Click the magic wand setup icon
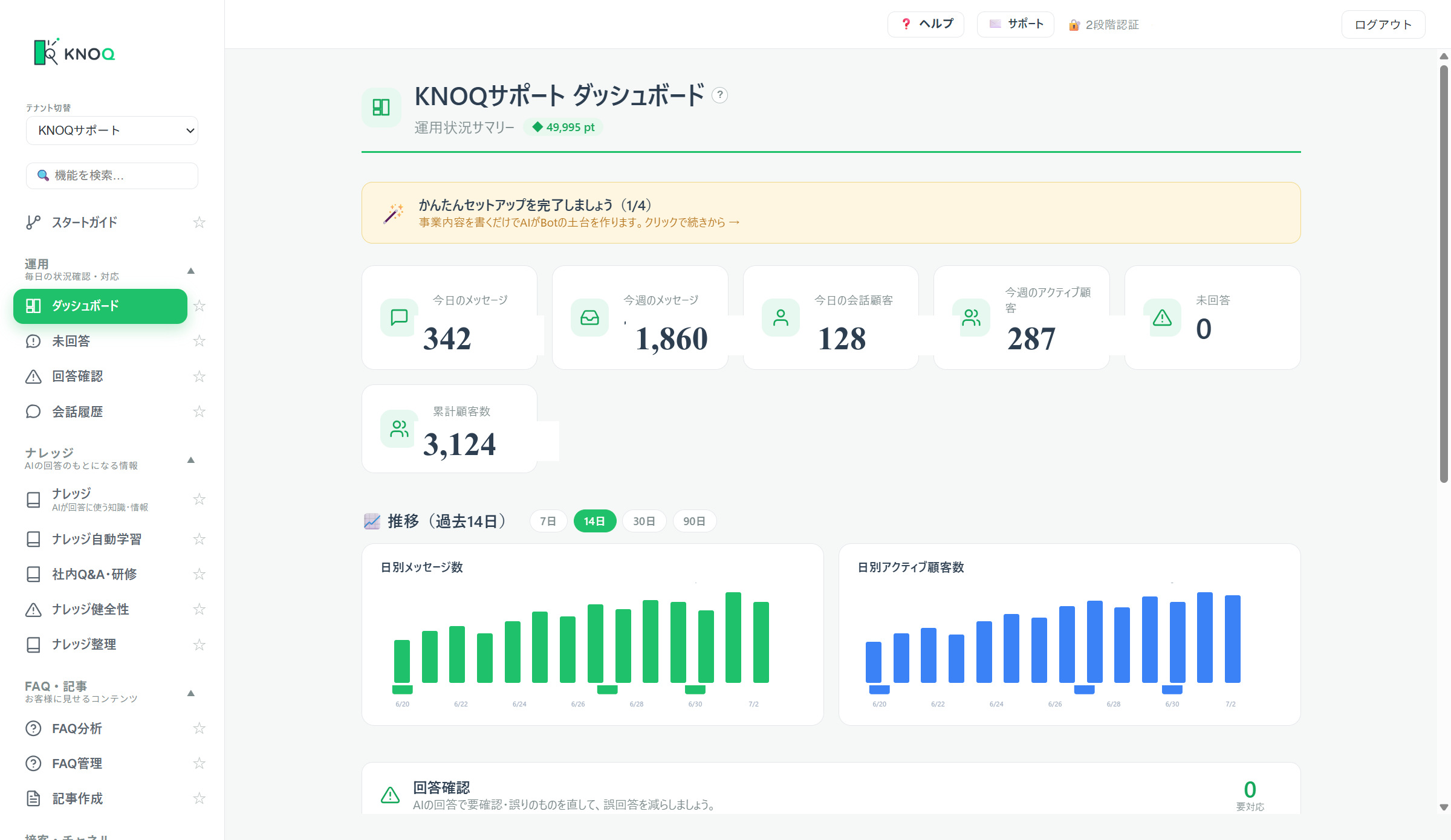The image size is (1451, 840). pyautogui.click(x=394, y=213)
